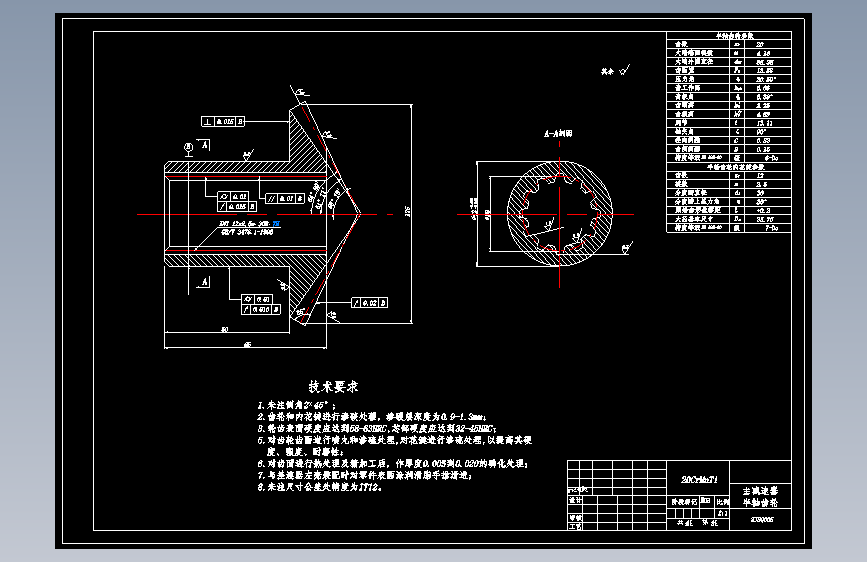867x562 pixels.
Task: Click the GB/T 3478.1 spline standard callout
Action: click(247, 232)
